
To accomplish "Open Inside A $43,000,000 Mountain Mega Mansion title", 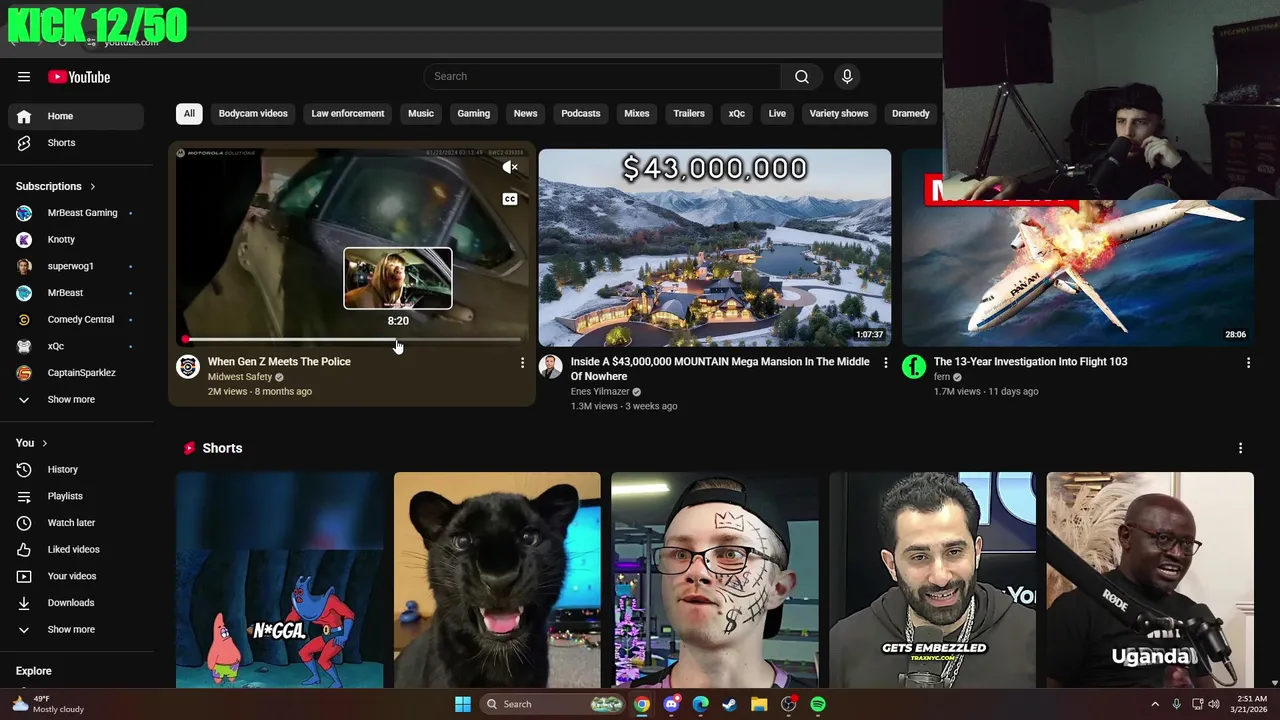I will click(720, 369).
